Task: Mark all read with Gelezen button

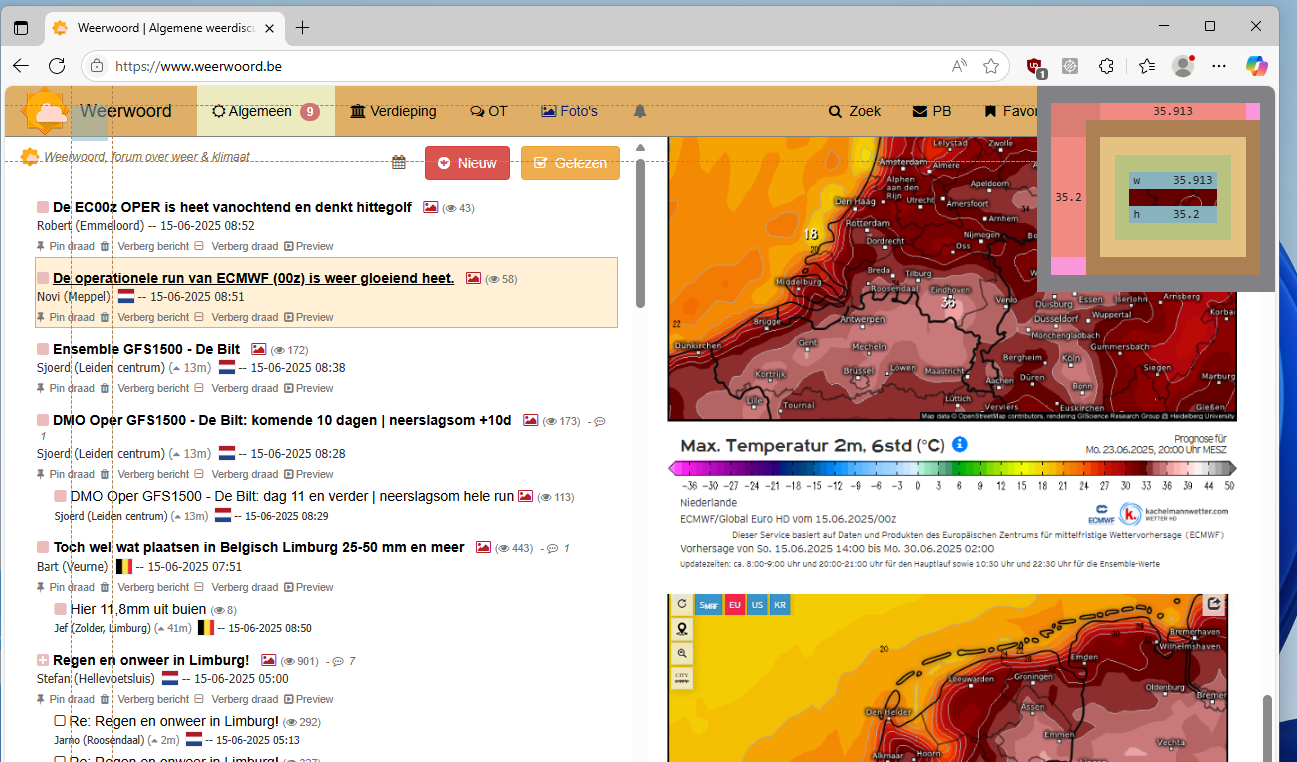Action: point(570,163)
